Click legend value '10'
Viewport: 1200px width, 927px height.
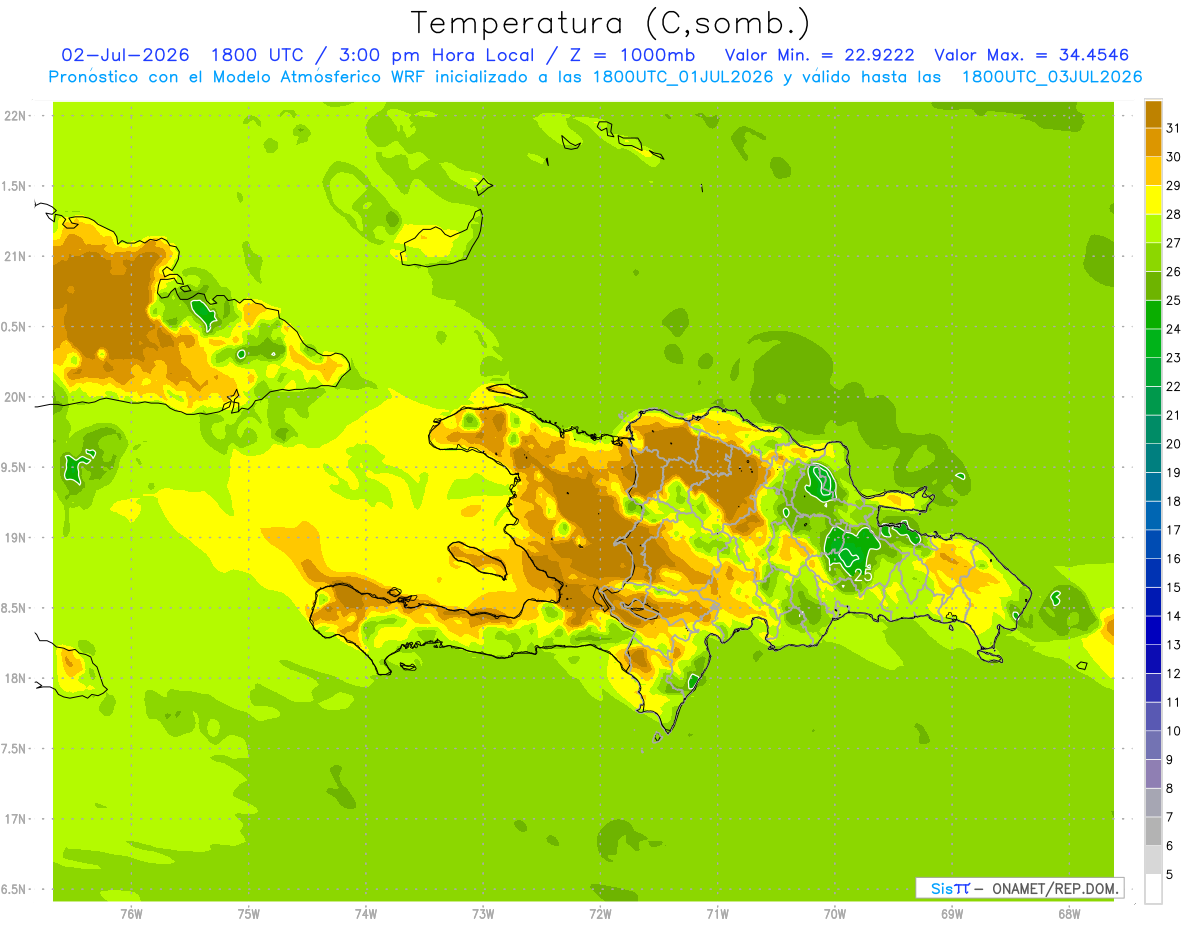pyautogui.click(x=1173, y=731)
